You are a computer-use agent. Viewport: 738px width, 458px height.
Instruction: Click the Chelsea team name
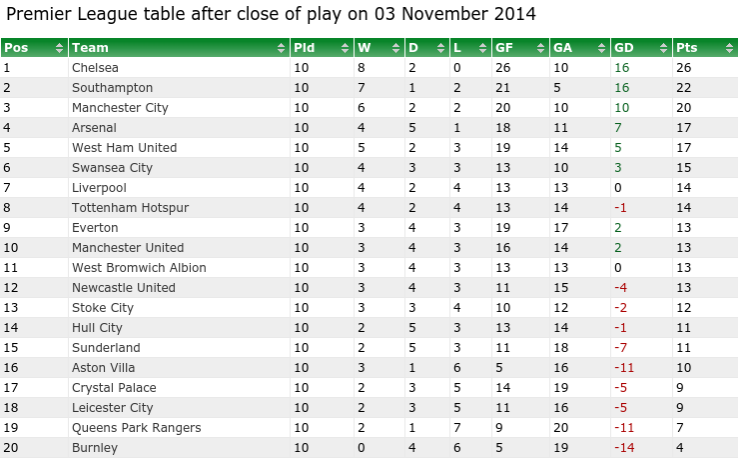(x=95, y=68)
